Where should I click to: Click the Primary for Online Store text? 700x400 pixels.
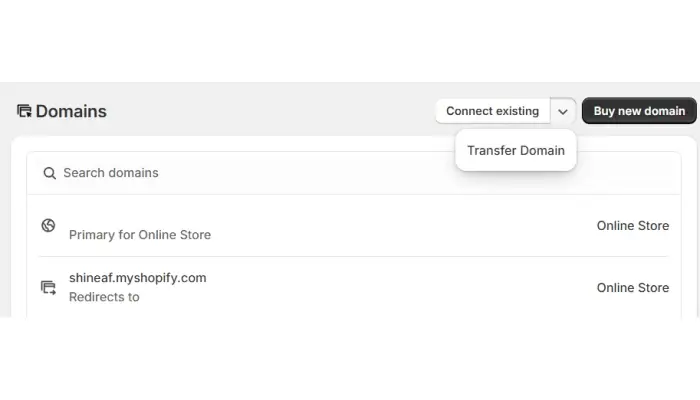click(139, 235)
